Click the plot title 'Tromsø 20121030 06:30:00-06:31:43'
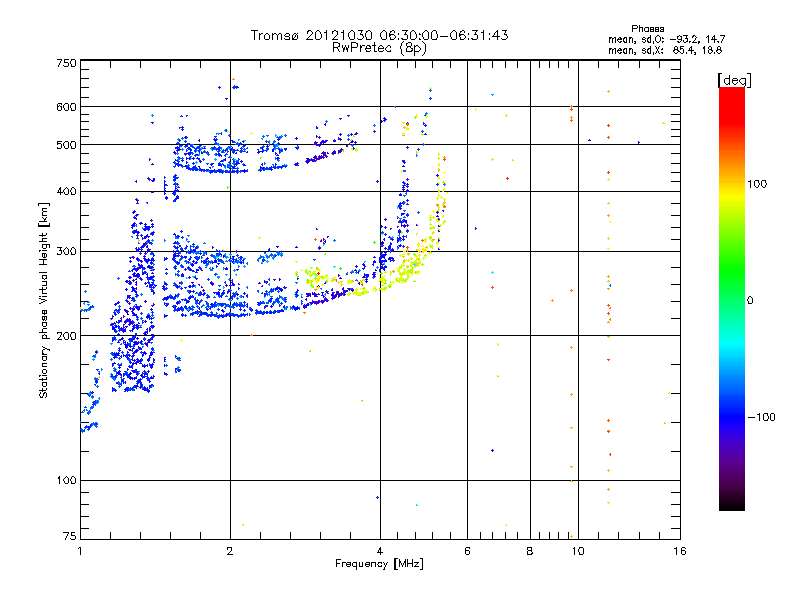The image size is (800, 600). 379,35
